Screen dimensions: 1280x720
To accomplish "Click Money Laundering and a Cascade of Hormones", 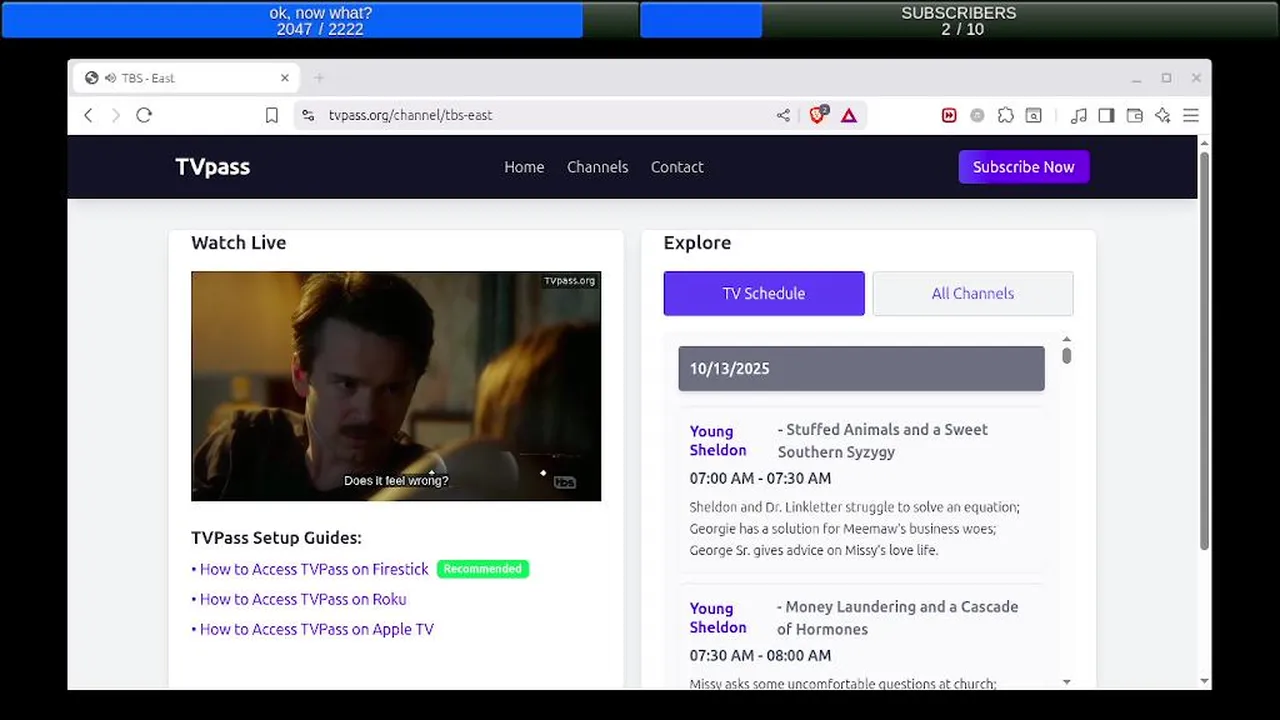I will 898,618.
